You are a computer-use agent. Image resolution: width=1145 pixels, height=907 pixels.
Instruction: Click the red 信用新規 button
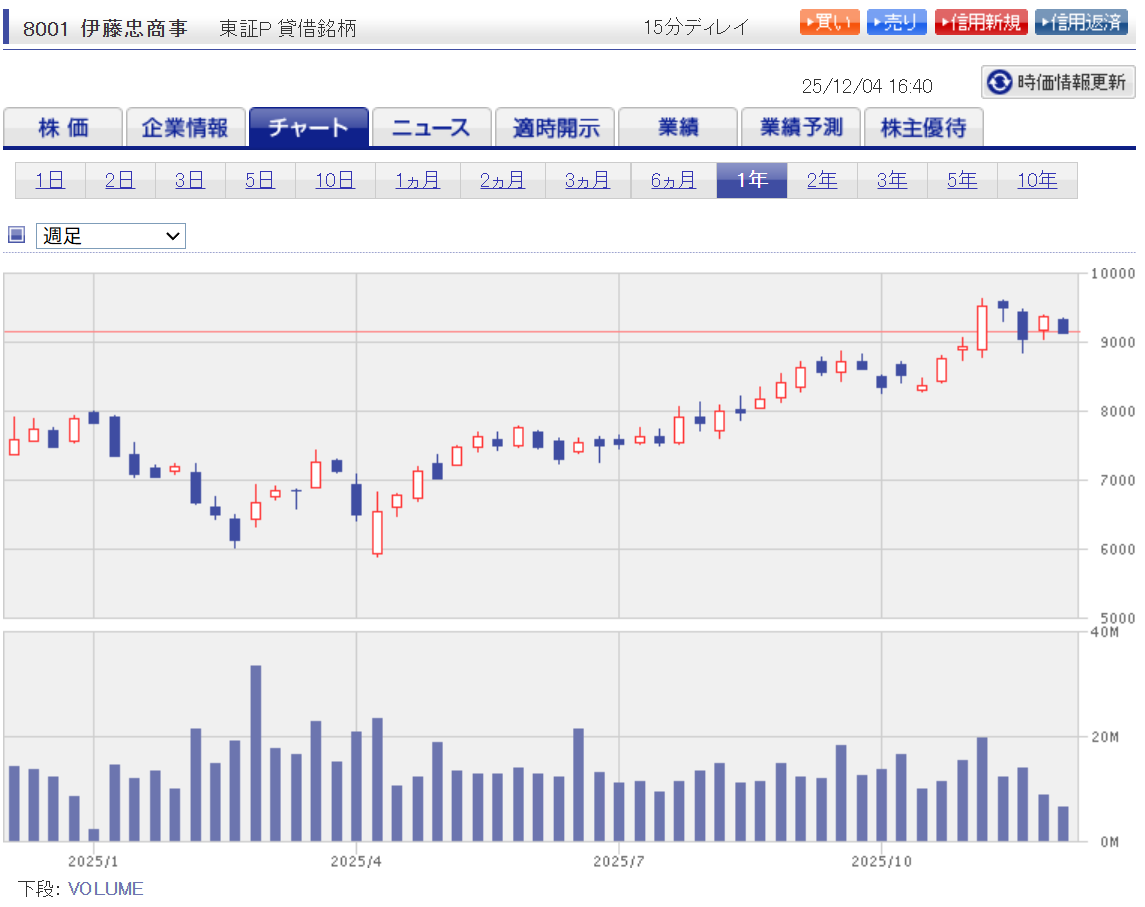[x=981, y=22]
